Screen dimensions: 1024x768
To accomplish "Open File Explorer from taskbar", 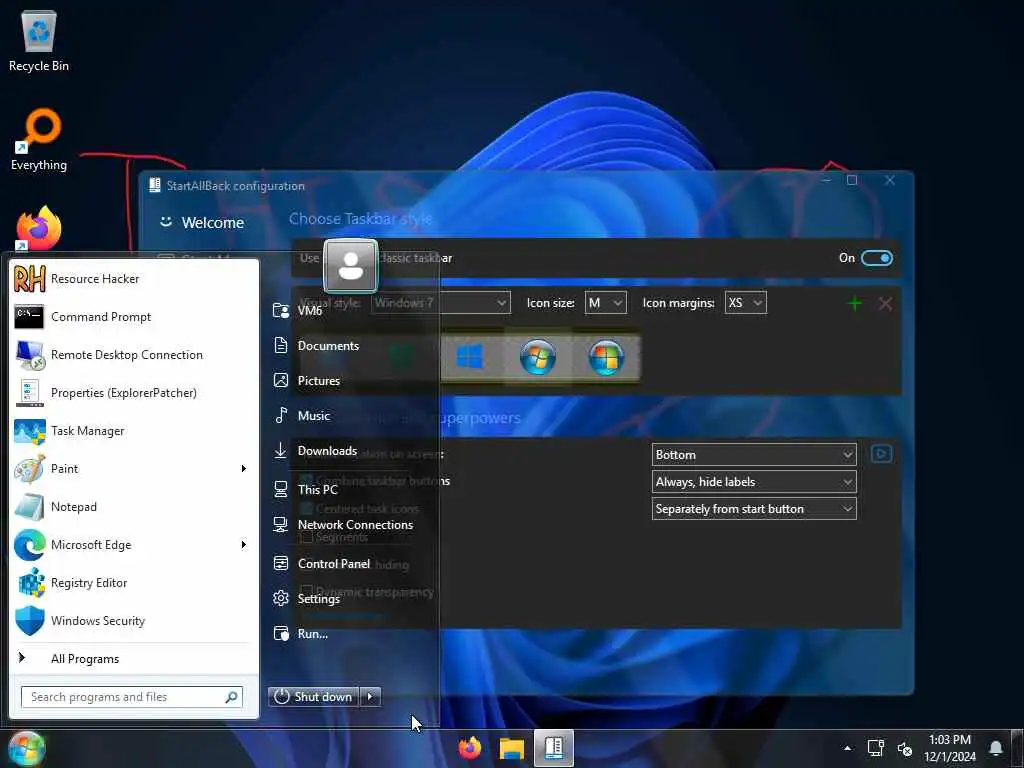I will 512,748.
